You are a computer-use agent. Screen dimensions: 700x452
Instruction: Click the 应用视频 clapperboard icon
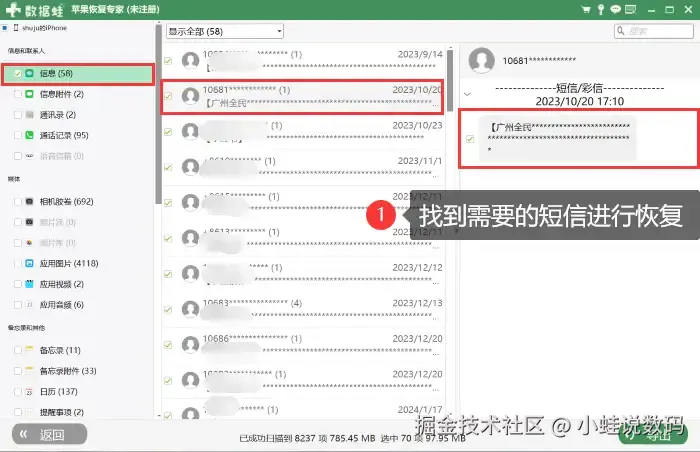(29, 284)
